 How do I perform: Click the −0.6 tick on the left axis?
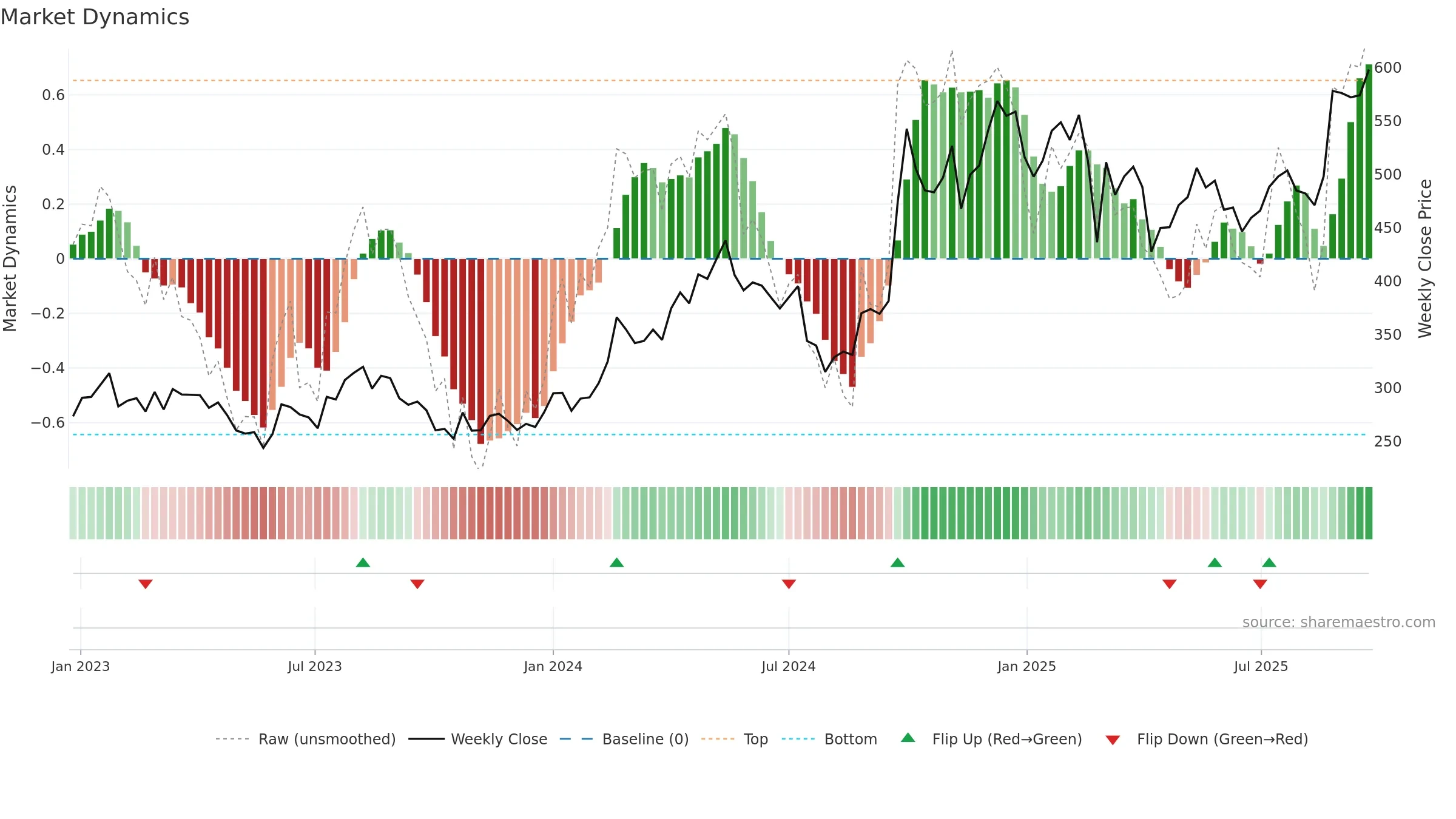pos(48,422)
